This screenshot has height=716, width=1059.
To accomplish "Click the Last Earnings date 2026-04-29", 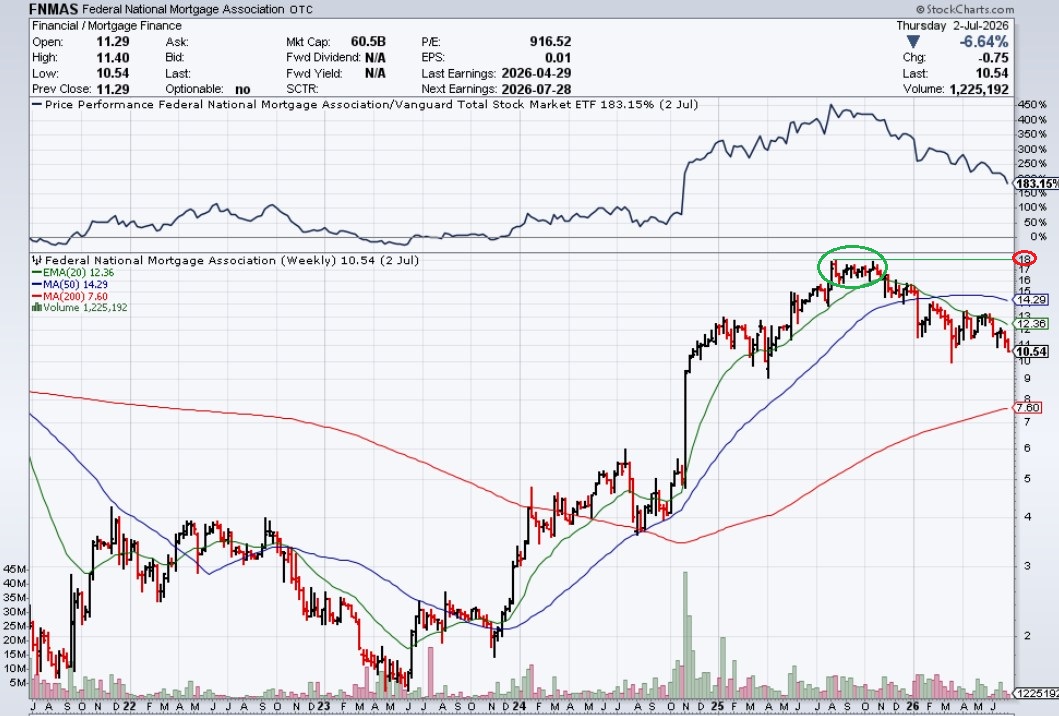I will (536, 73).
